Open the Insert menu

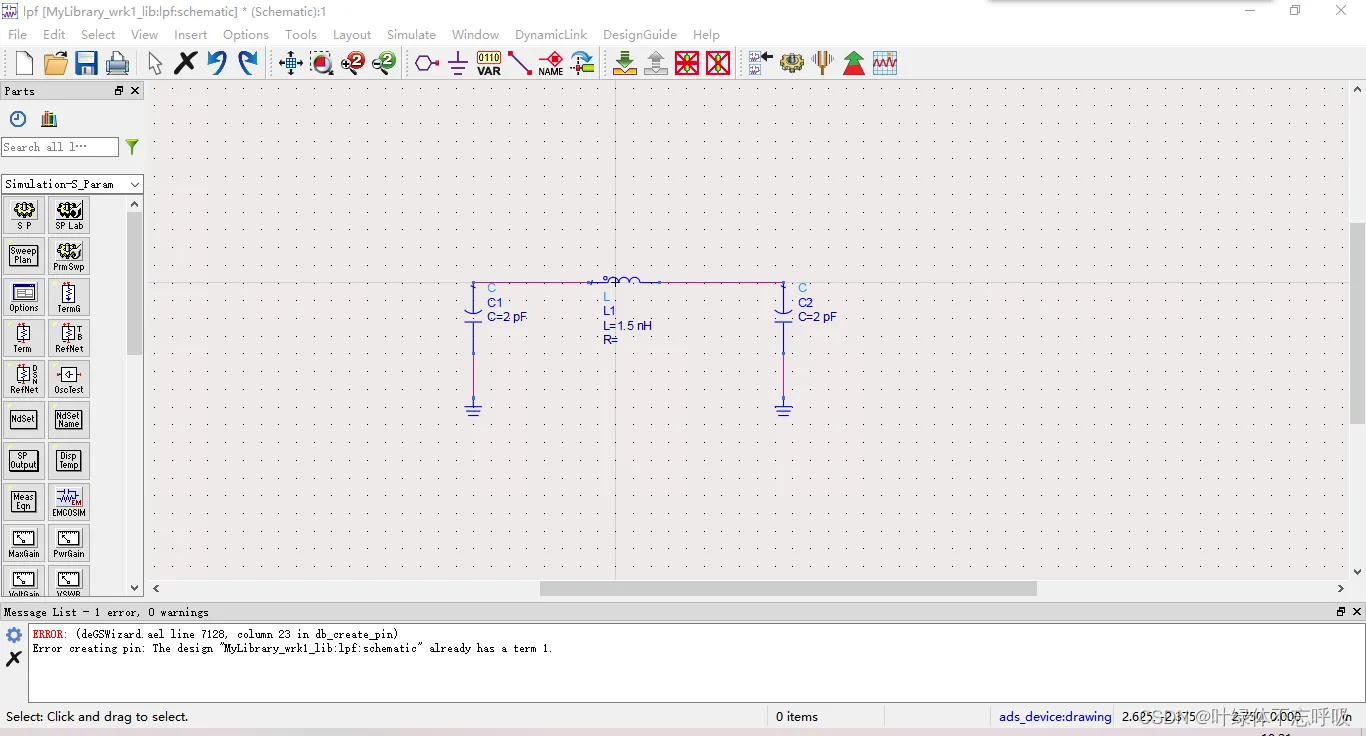point(190,34)
